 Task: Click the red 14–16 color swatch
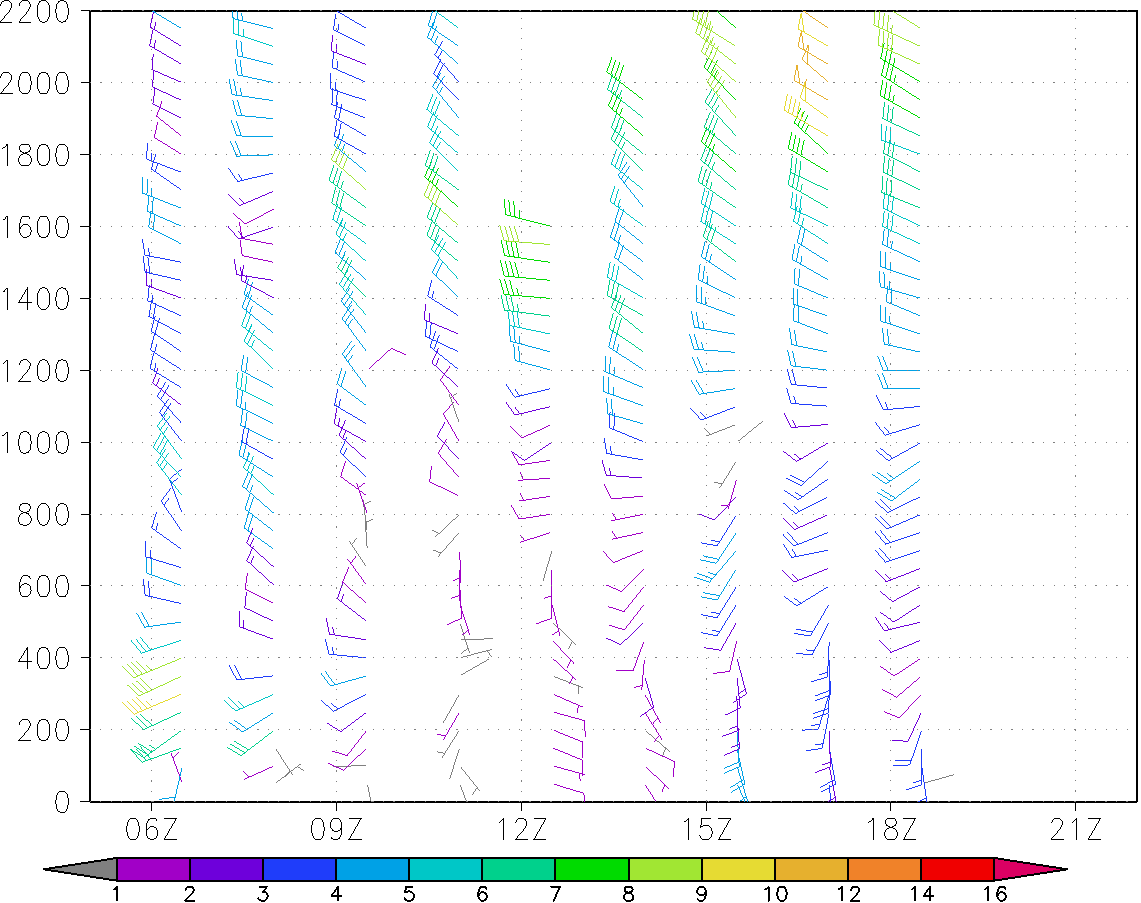[958, 869]
